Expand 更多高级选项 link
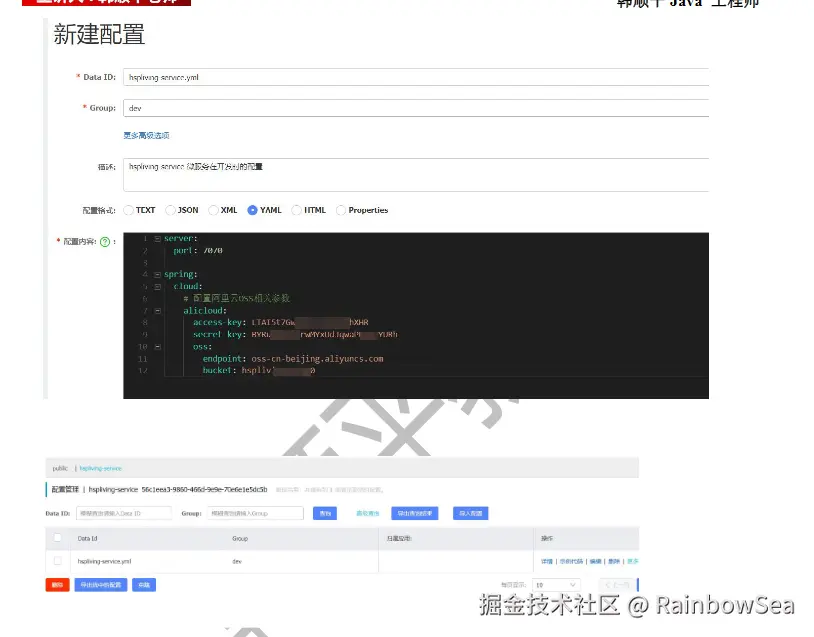Viewport: 814px width, 637px height. click(x=146, y=135)
